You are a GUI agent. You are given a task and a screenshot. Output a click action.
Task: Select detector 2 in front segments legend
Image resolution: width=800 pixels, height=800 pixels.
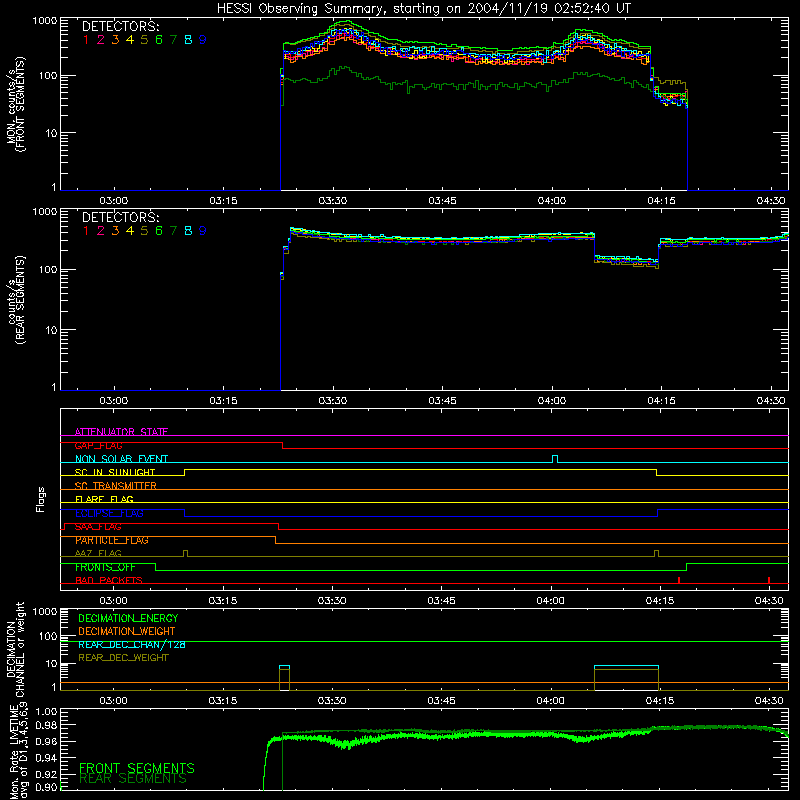(101, 40)
